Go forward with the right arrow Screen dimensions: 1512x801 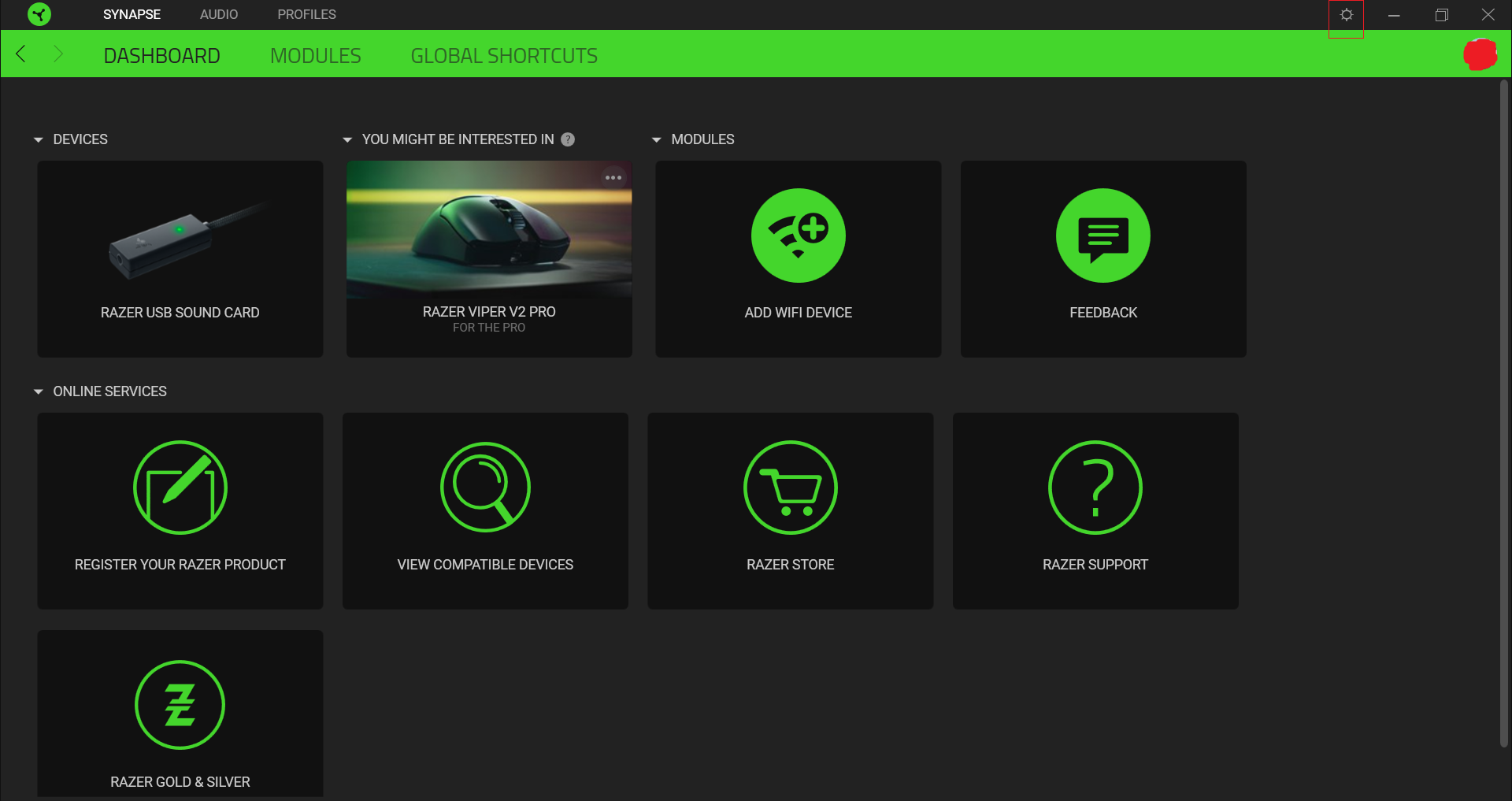click(57, 54)
